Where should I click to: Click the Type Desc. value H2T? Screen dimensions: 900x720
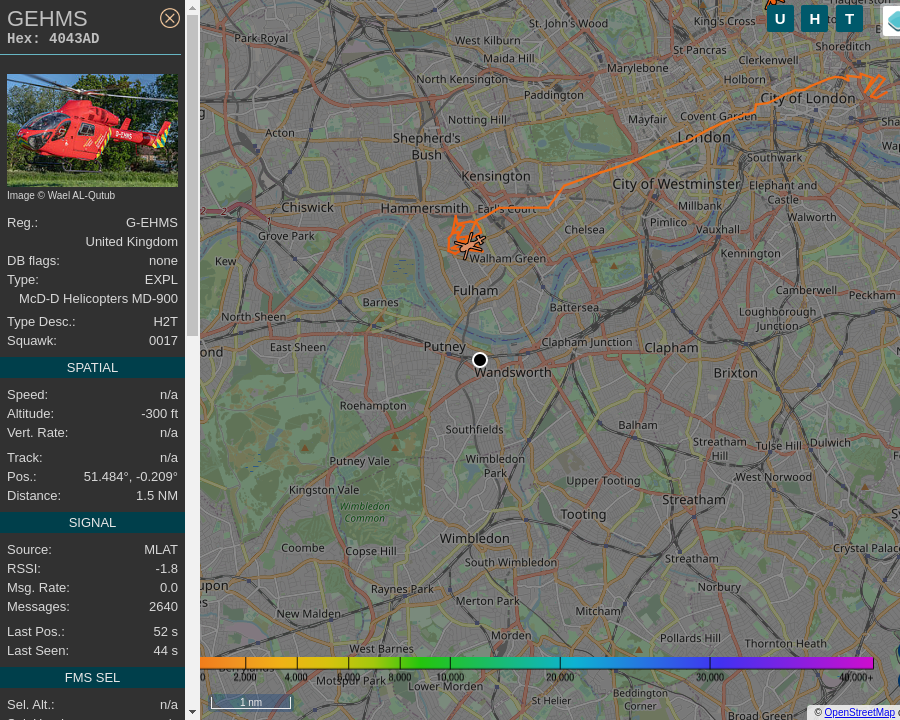tap(165, 322)
